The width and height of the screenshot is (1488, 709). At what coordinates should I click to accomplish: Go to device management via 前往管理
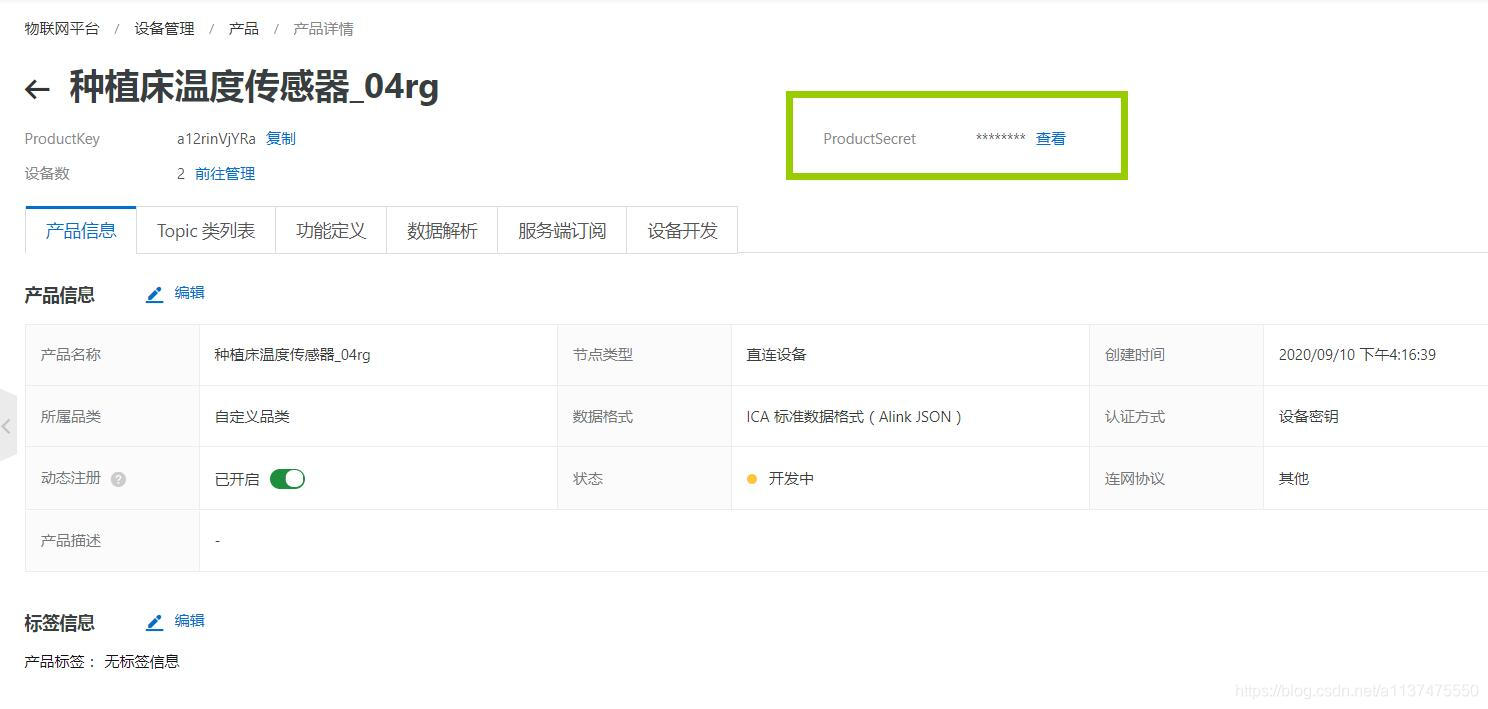(225, 174)
